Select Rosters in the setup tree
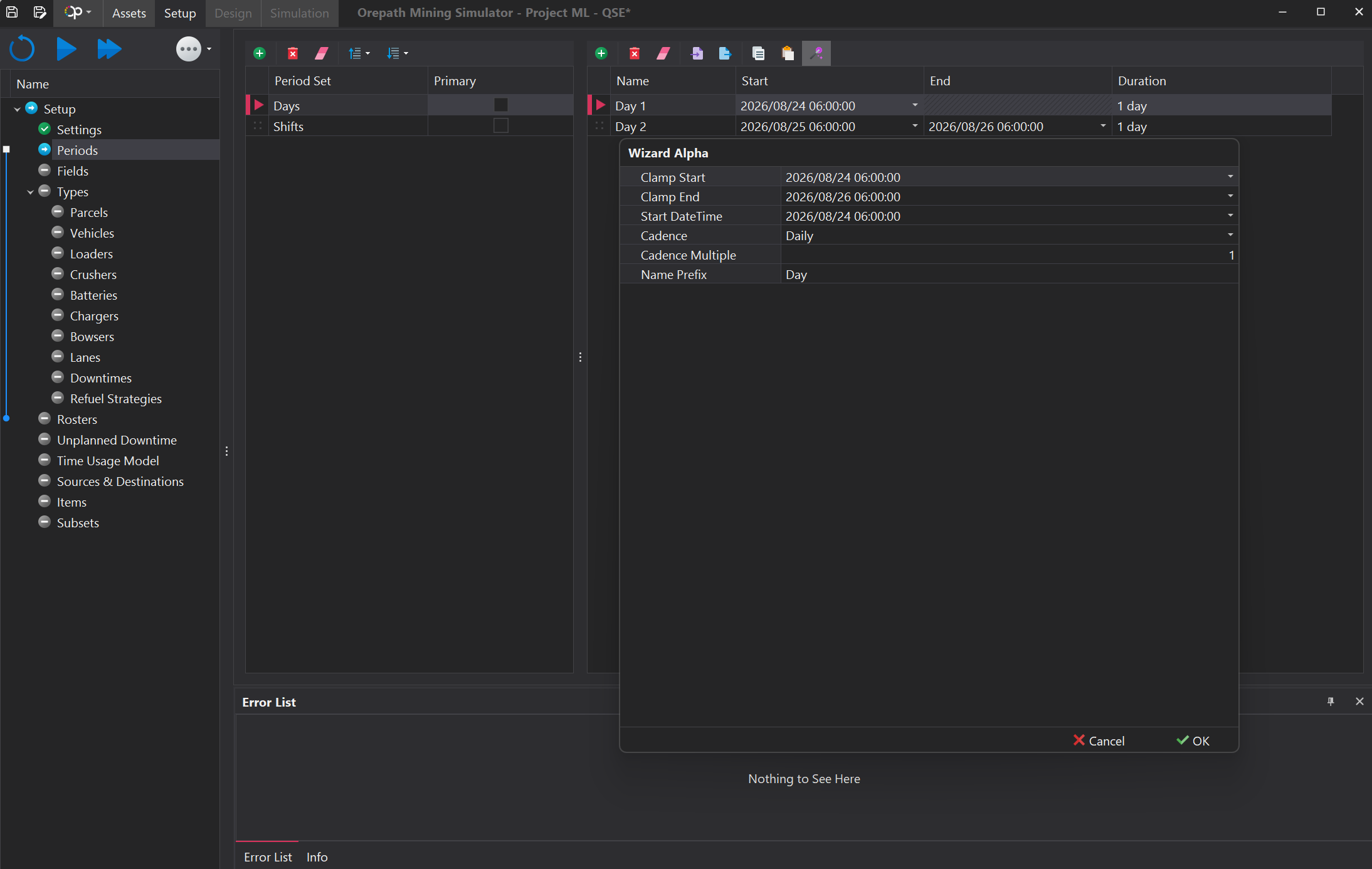The image size is (1372, 869). coord(77,419)
